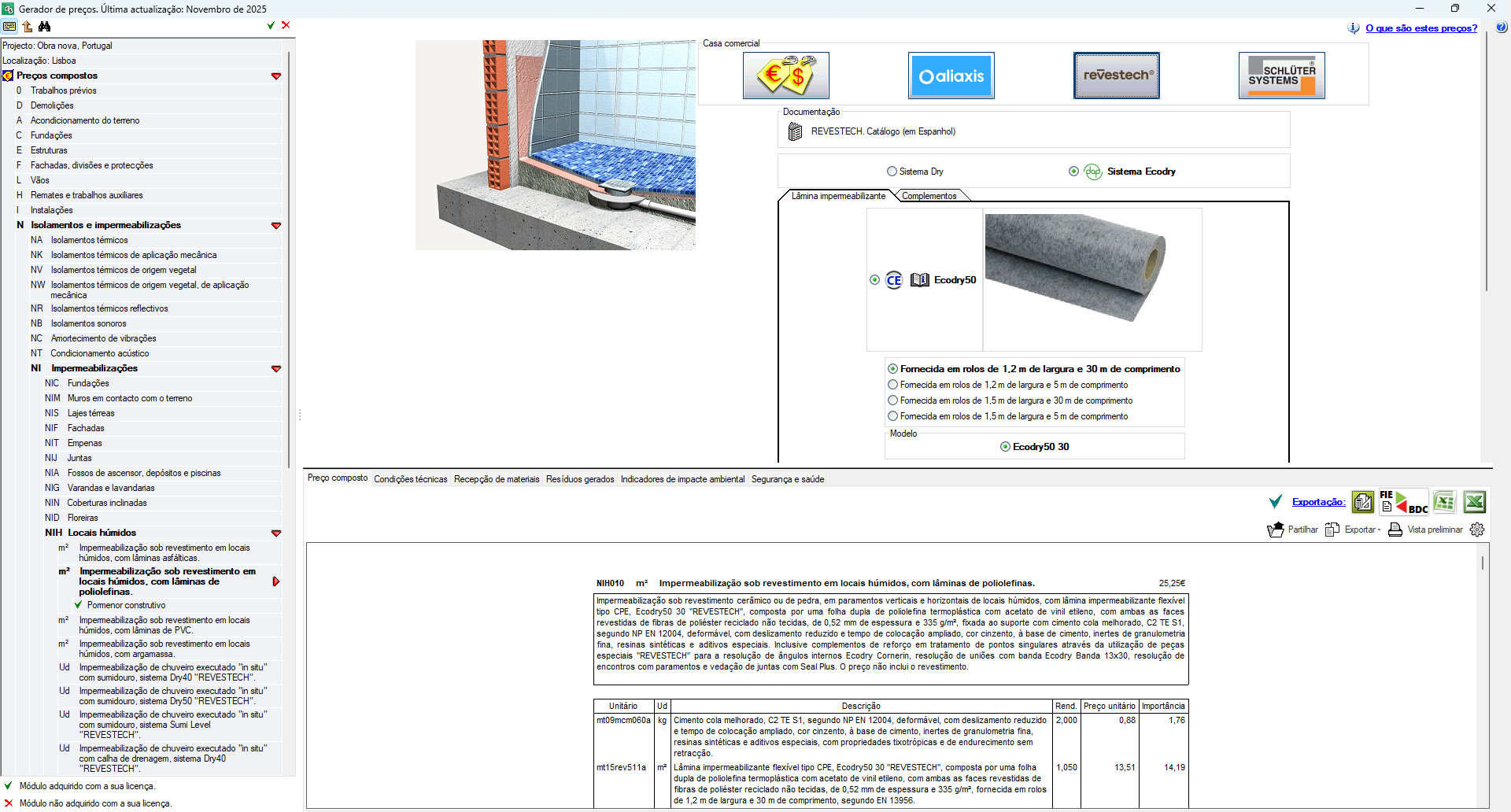Open the Pormenor construtivo item
This screenshot has height=812, width=1511.
click(126, 605)
